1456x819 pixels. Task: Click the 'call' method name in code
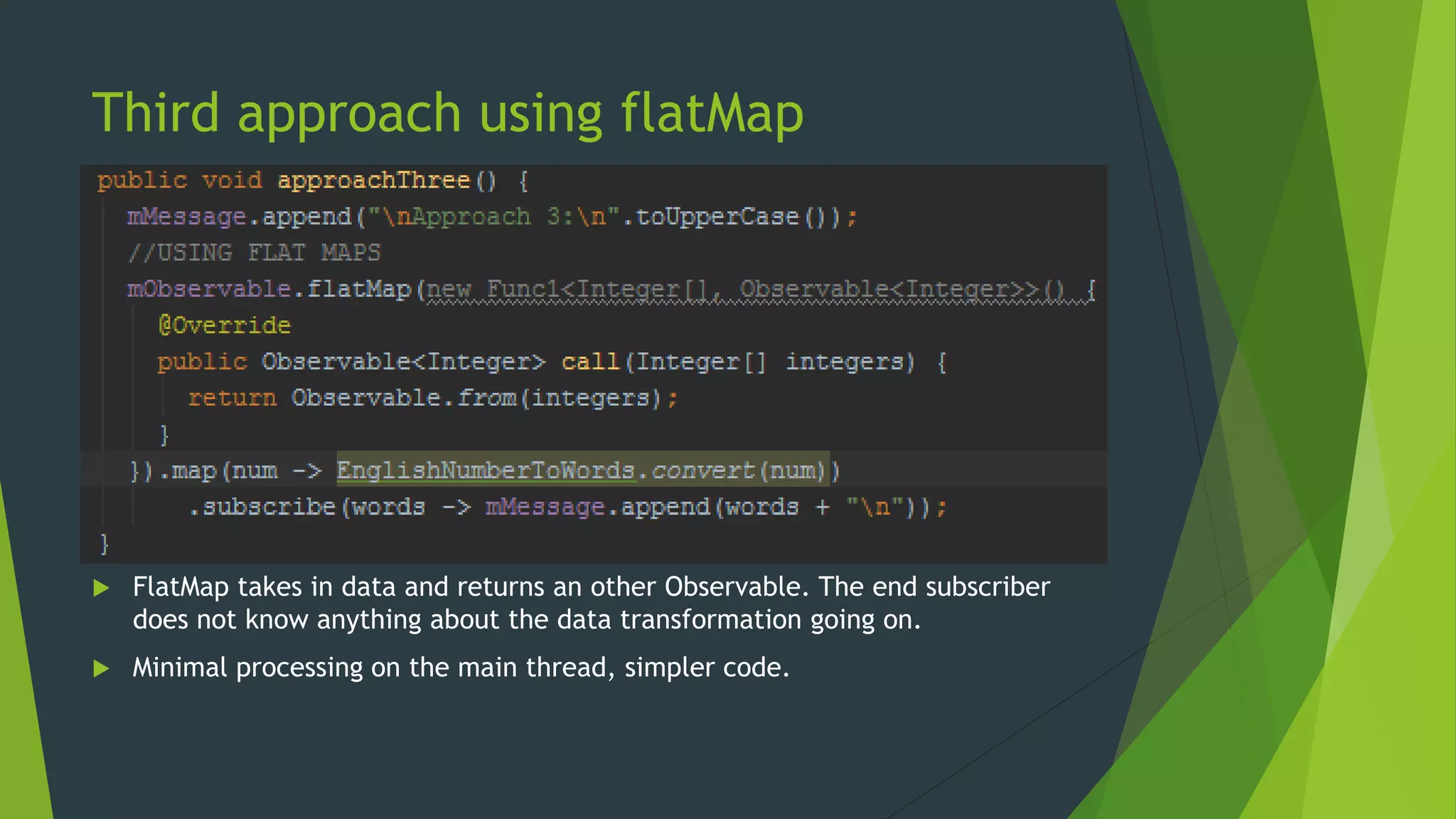click(590, 362)
